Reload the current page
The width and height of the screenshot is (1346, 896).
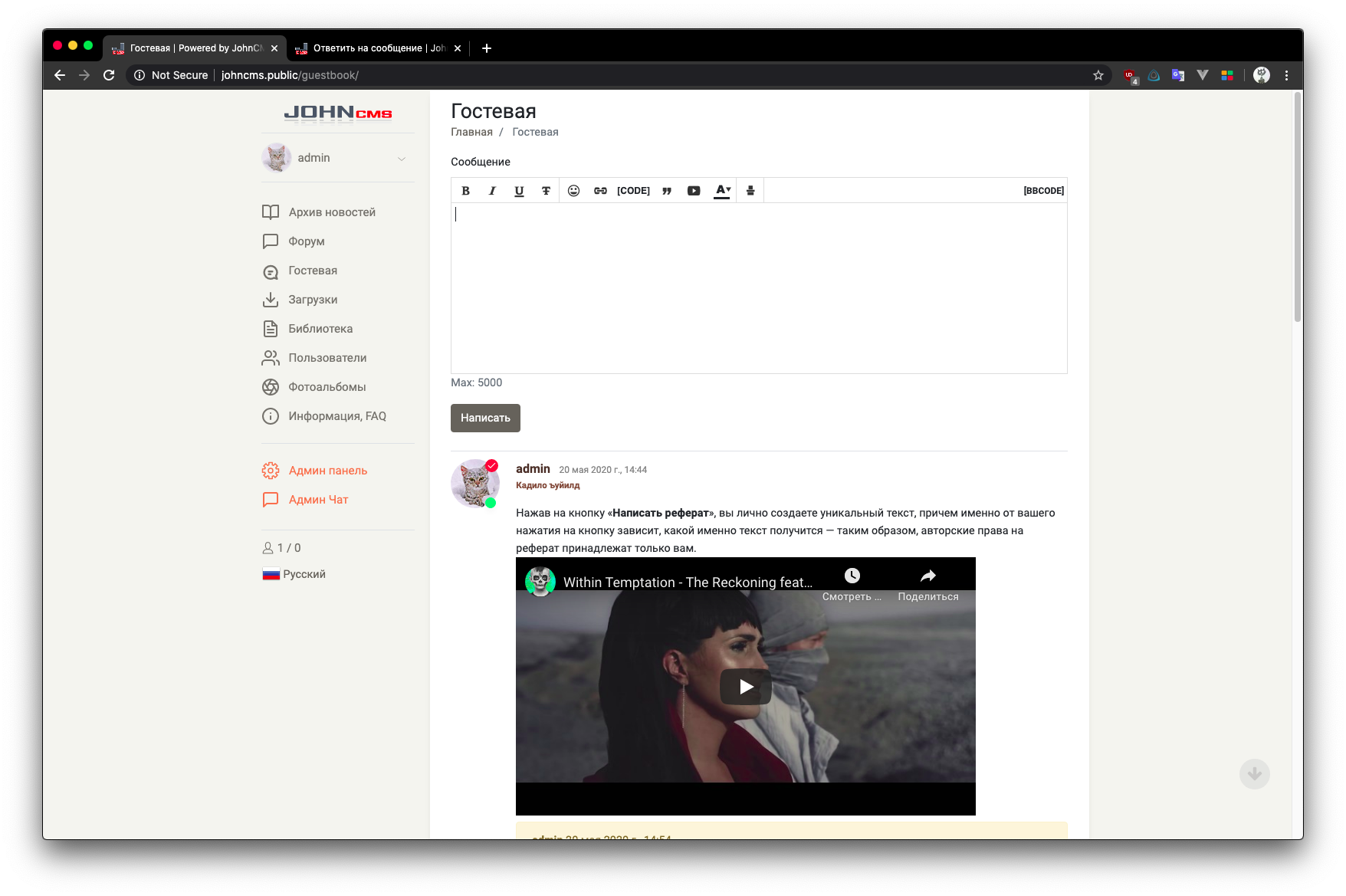109,75
